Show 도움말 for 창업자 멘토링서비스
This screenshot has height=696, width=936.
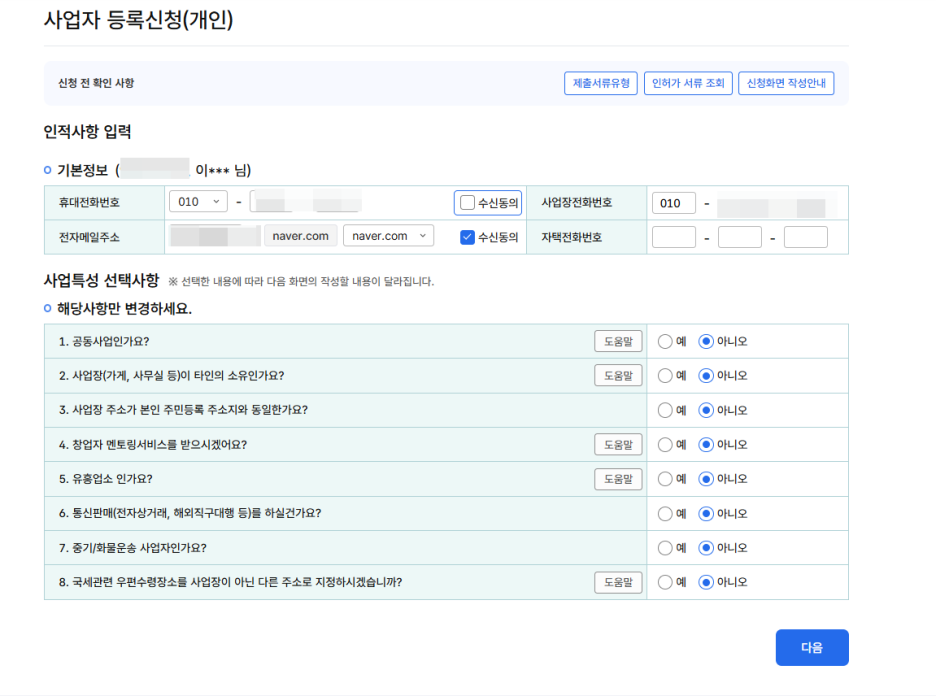[618, 444]
